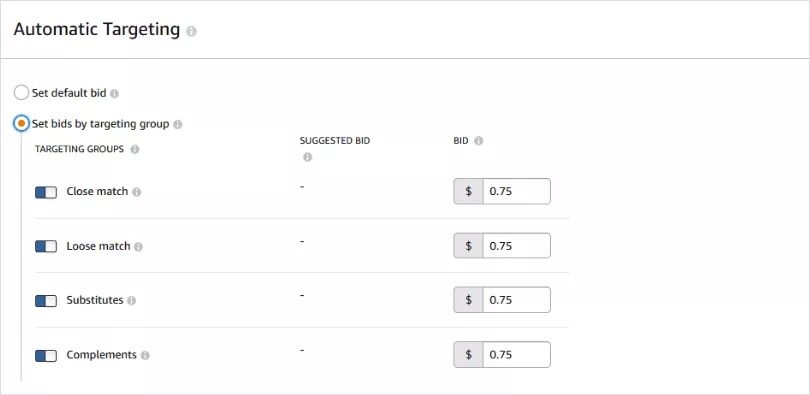Screen dimensions: 810x395
Task: Click the info icon beside Automatic Targeting heading
Action: click(x=191, y=31)
